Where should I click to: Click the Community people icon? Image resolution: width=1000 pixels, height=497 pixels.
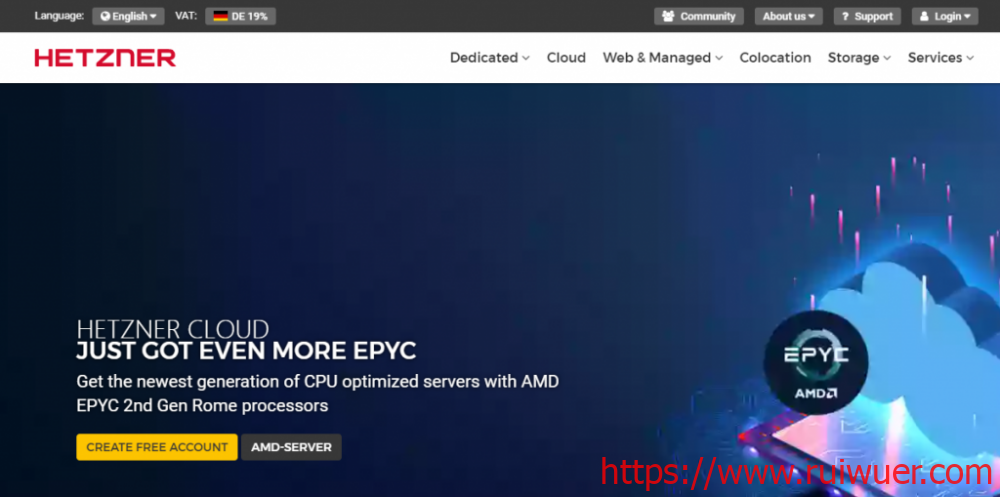coord(668,17)
